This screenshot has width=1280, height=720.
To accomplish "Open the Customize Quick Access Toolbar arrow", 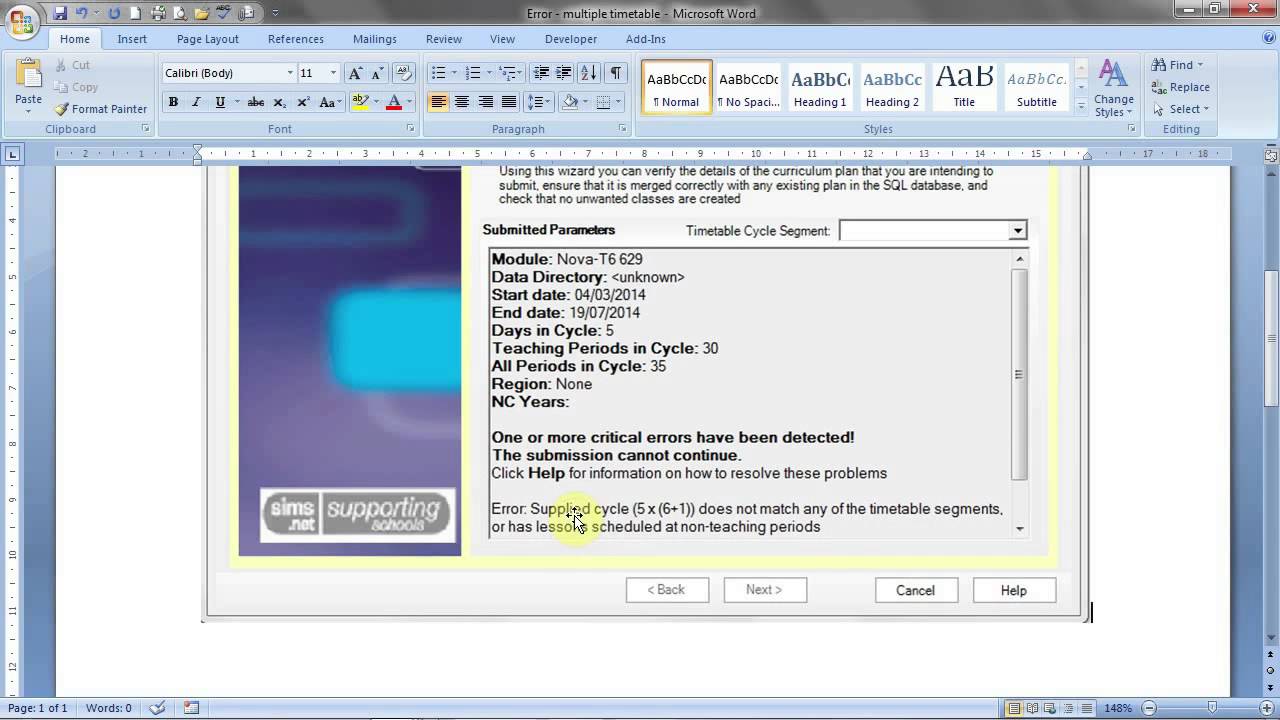I will click(x=276, y=13).
